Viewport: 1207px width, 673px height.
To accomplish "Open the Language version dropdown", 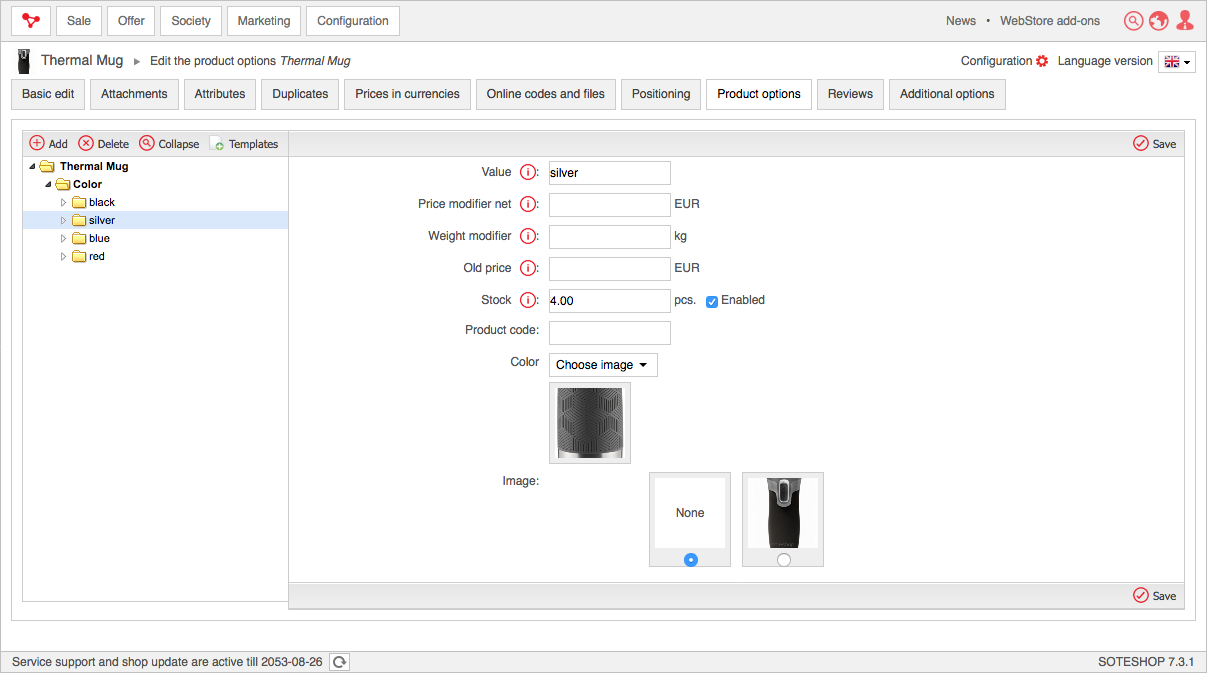I will pos(1176,62).
